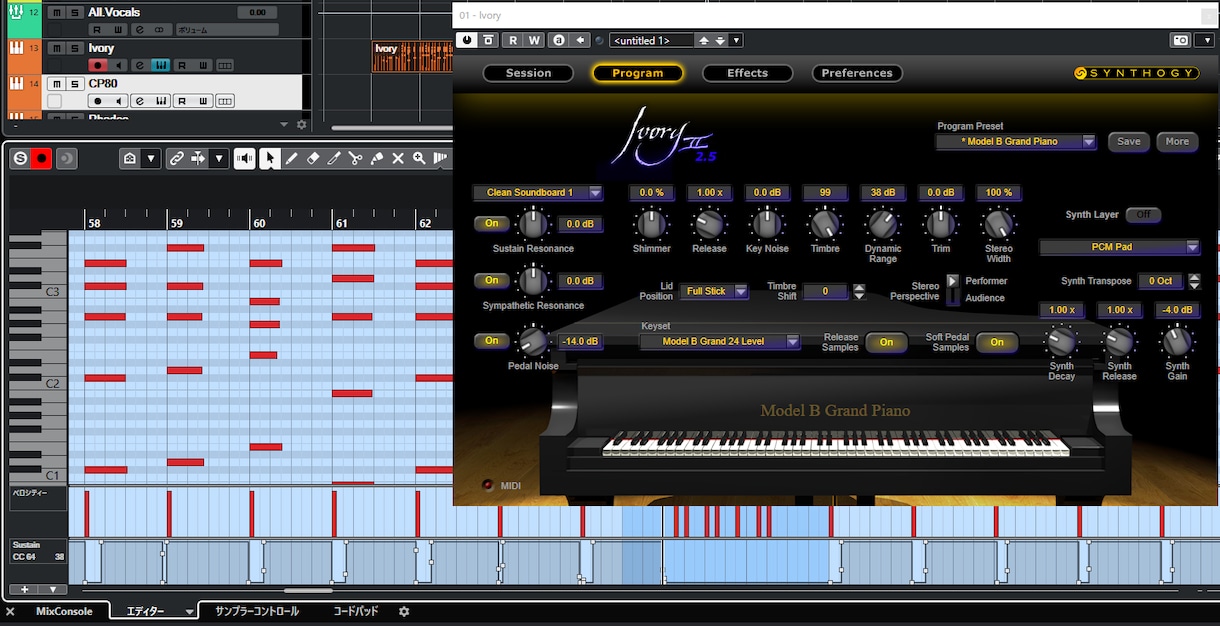Activate the zoom magnifier tool

point(419,158)
